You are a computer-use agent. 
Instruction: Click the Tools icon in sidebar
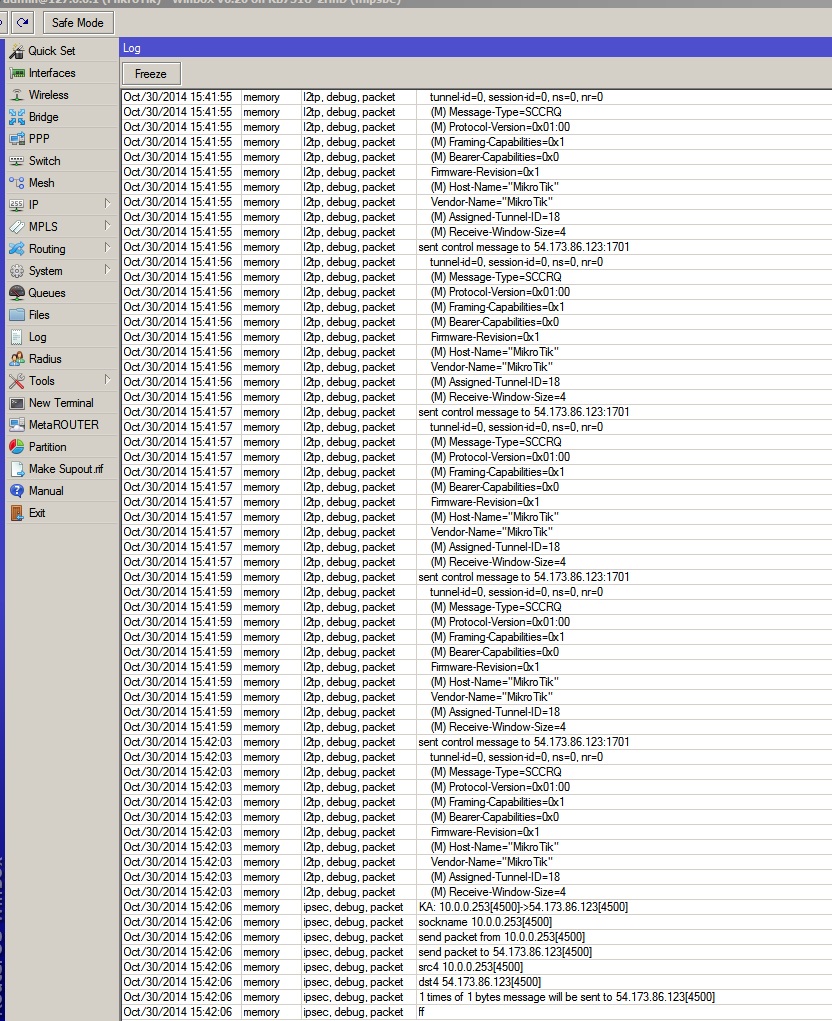[17, 381]
